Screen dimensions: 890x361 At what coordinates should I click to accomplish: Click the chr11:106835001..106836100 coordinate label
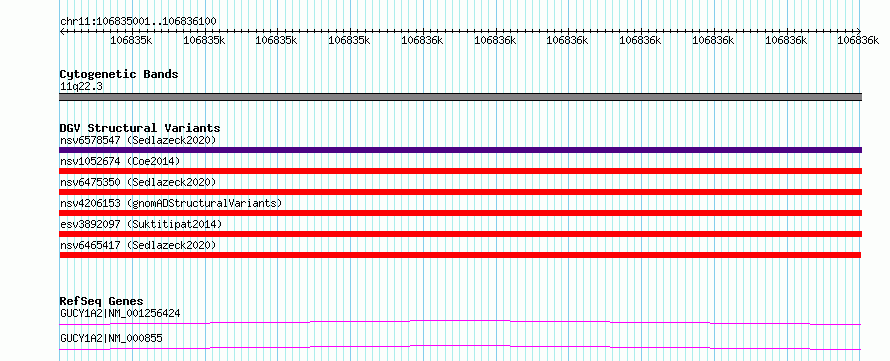[x=138, y=21]
